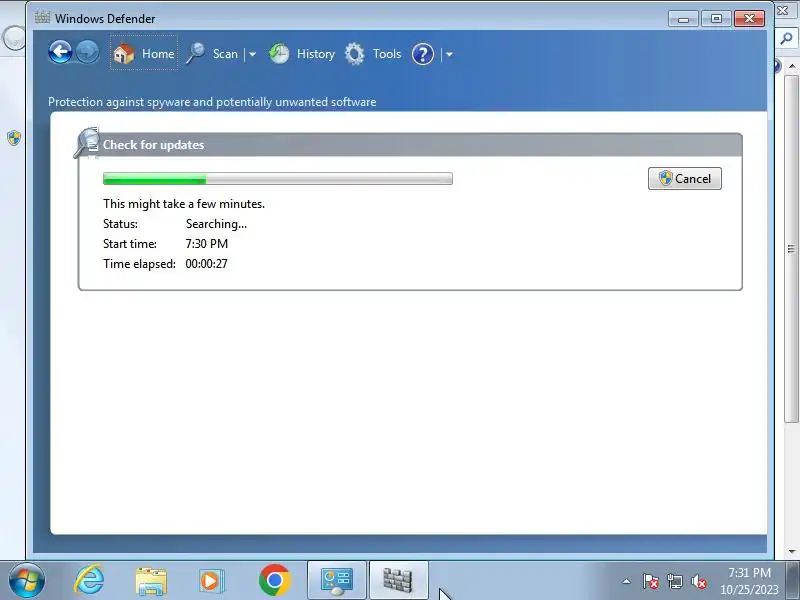Show hidden system tray icons

[x=627, y=581]
